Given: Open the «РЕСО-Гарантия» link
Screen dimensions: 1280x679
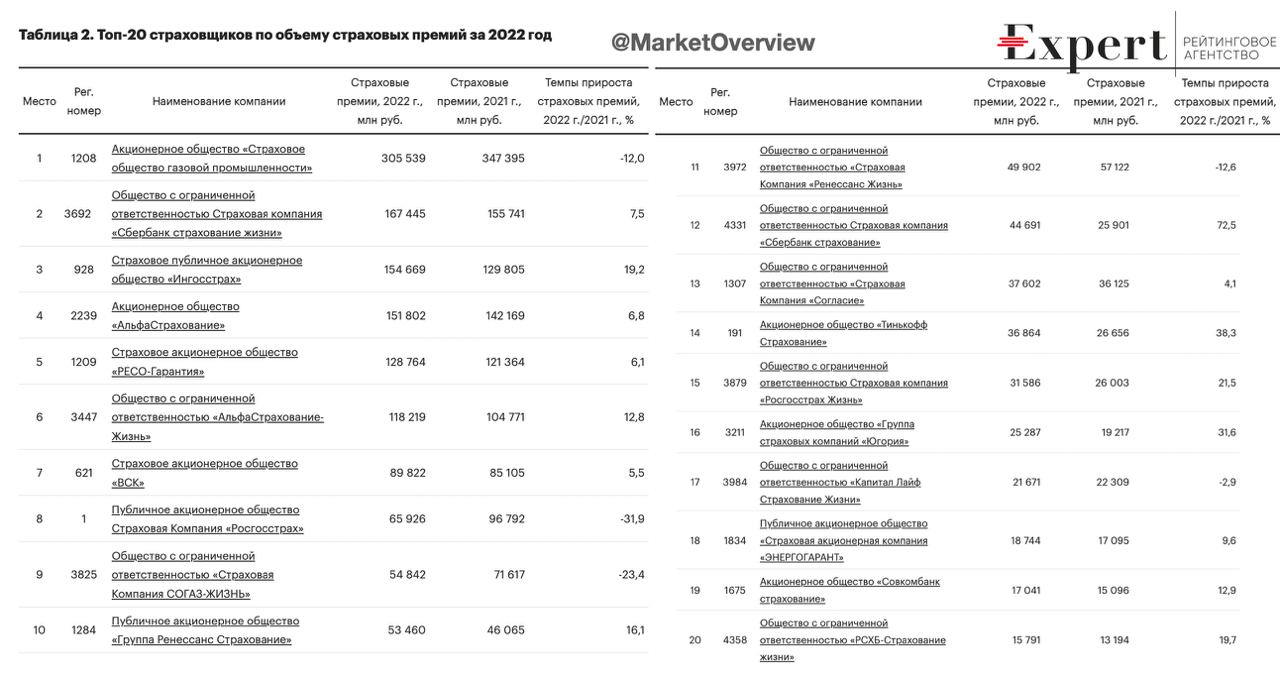Looking at the screenshot, I should [204, 362].
